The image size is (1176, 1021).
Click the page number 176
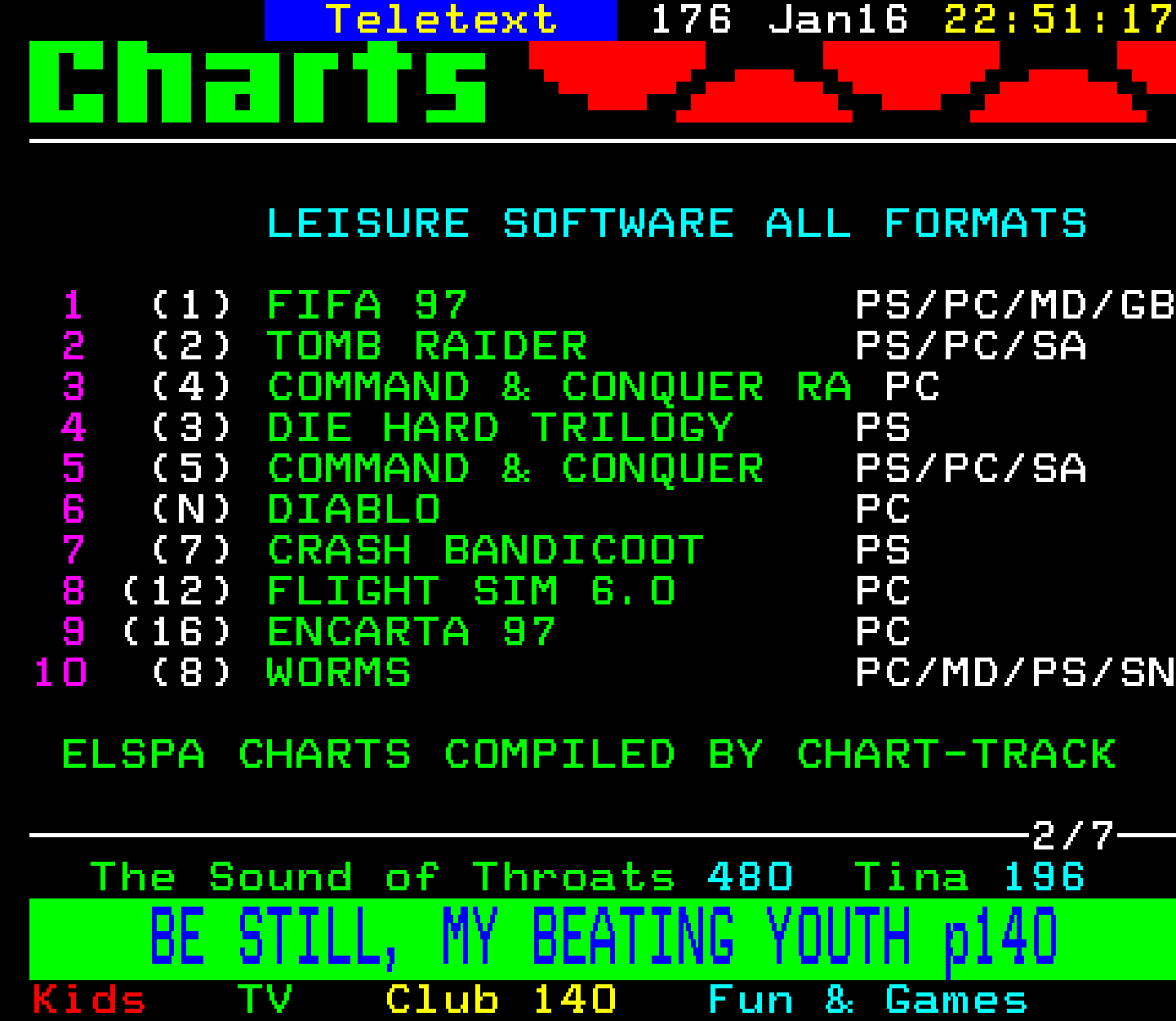(691, 20)
